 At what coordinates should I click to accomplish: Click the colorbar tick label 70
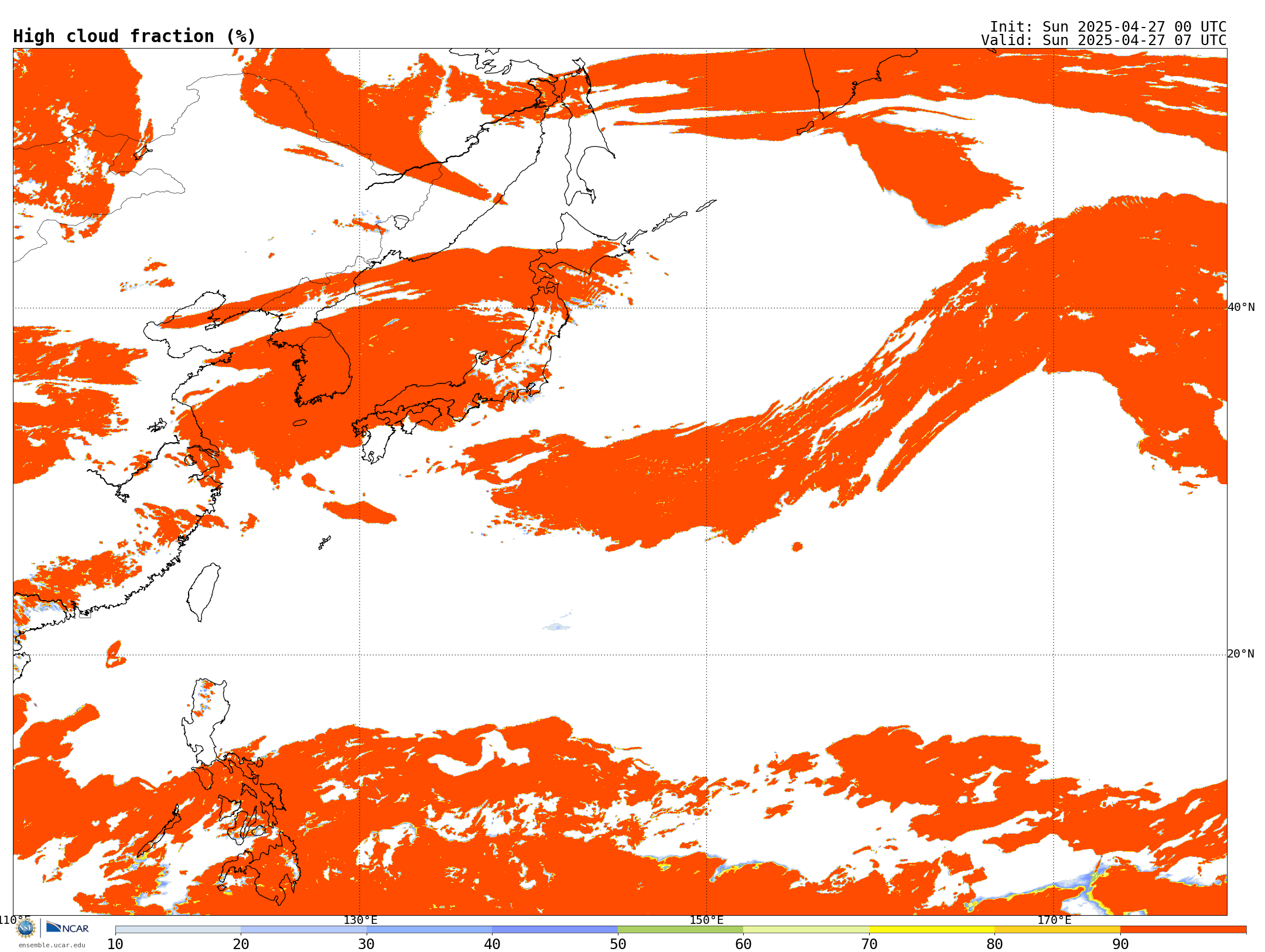(869, 944)
